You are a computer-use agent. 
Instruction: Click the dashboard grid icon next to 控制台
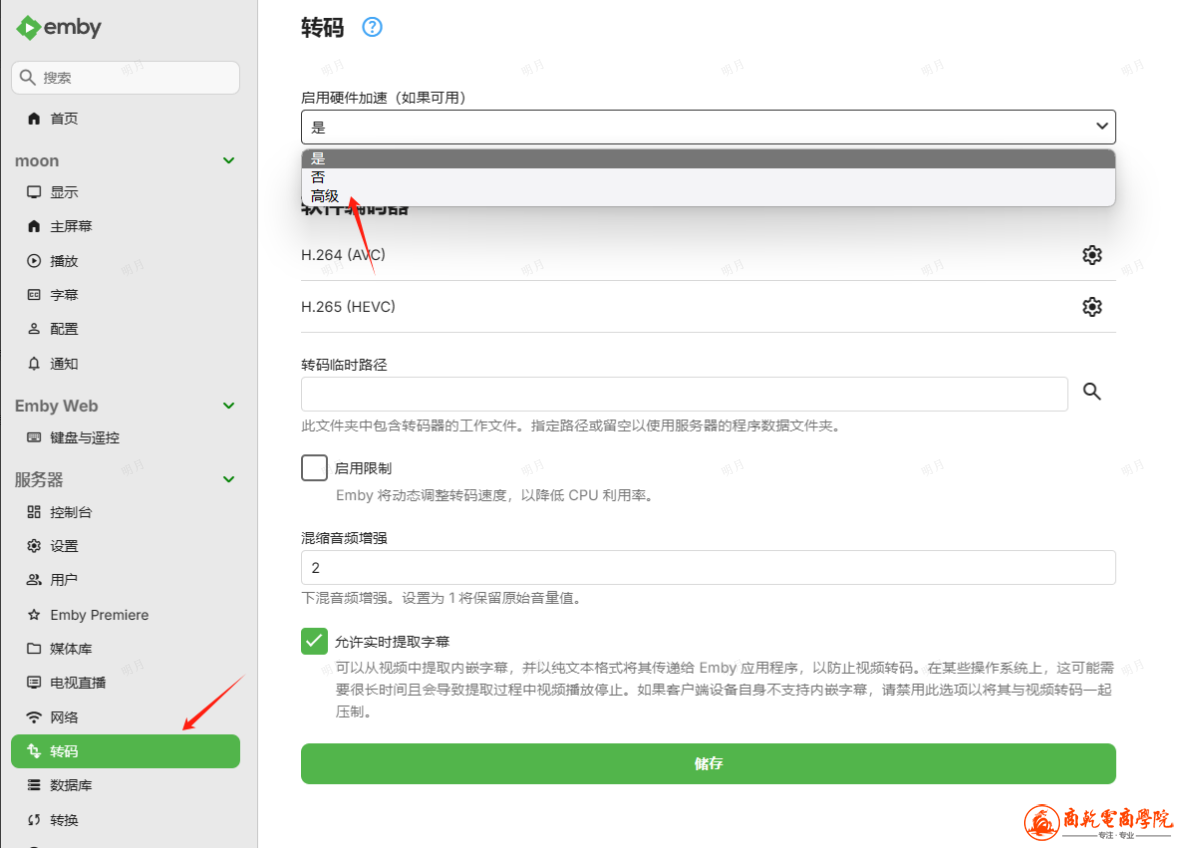tap(34, 512)
